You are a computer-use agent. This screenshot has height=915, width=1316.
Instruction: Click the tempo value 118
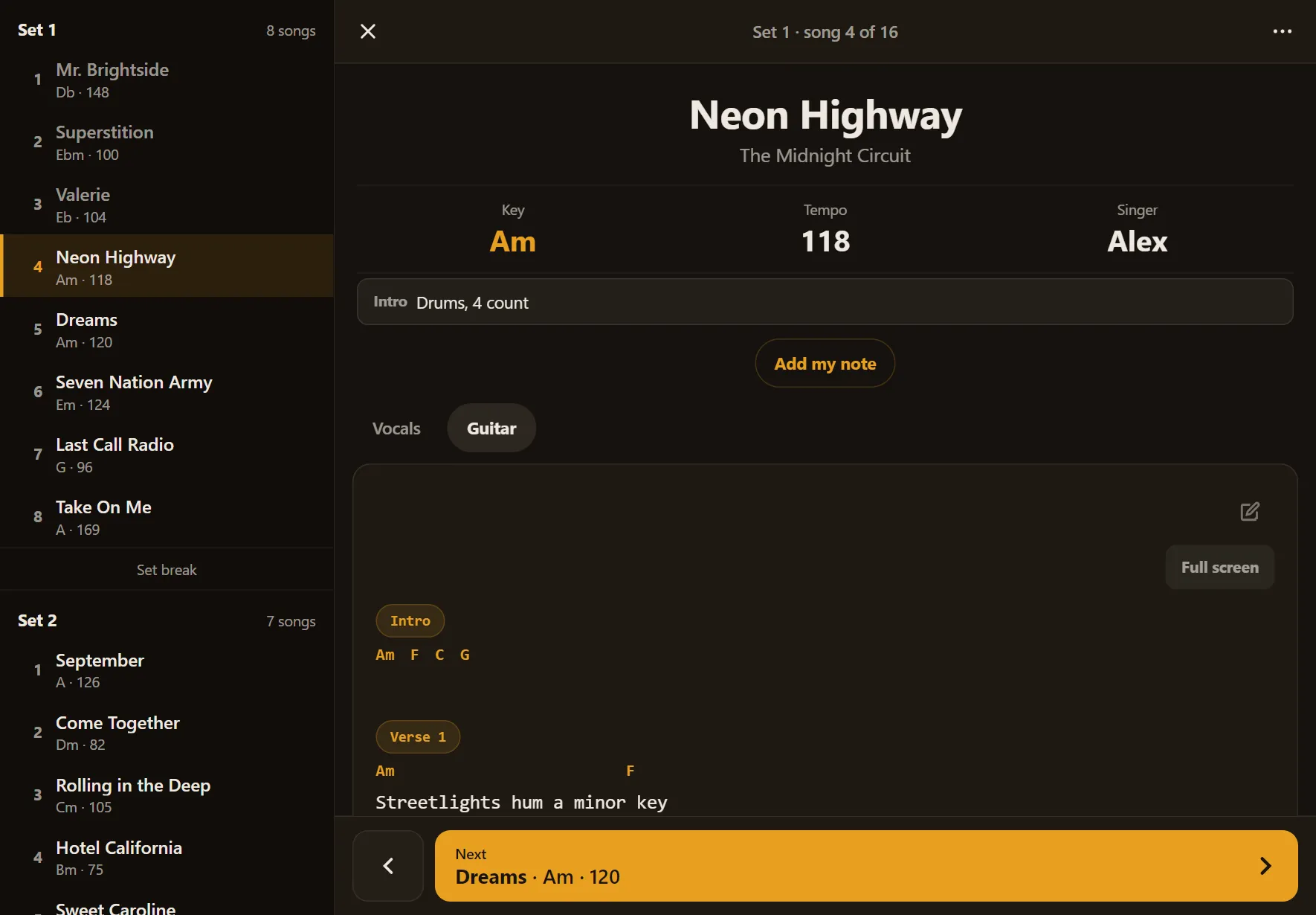coord(825,241)
